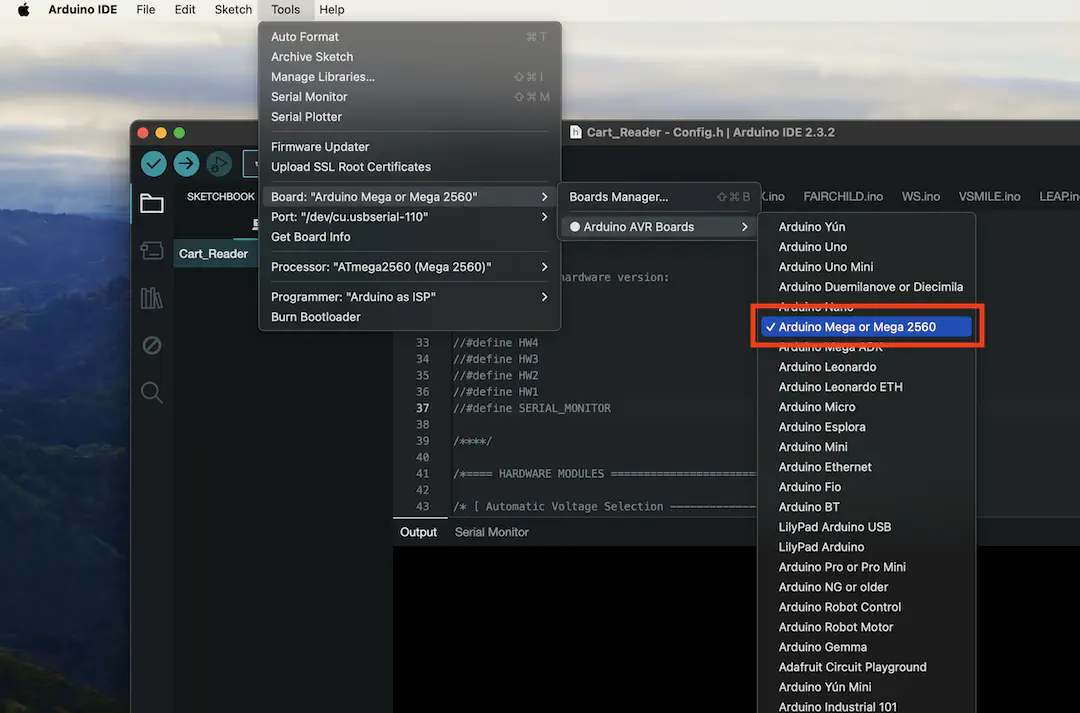This screenshot has width=1080, height=713.
Task: Open the Debug panel icon in the sidebar
Action: (152, 345)
